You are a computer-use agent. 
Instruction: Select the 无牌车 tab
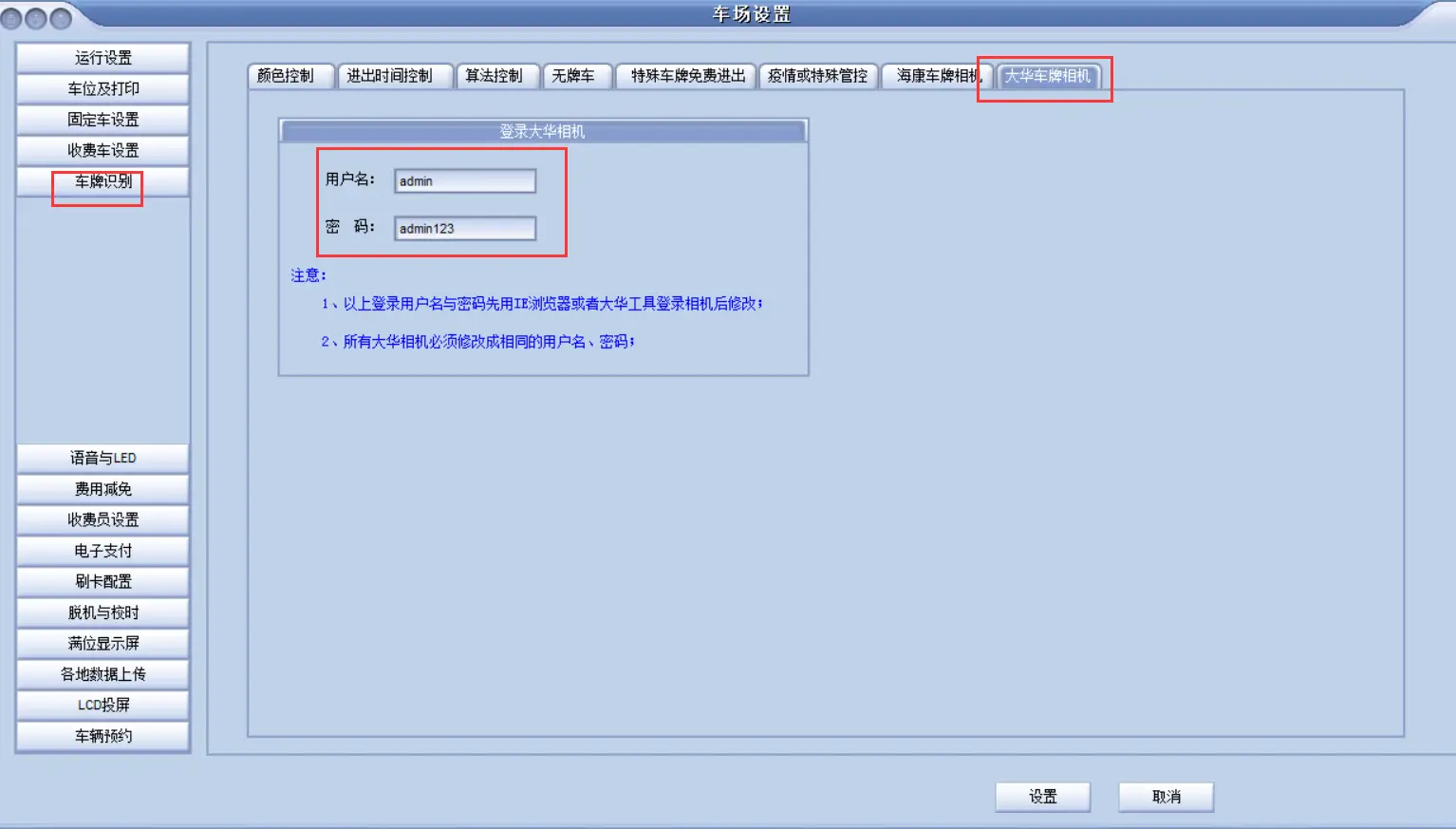click(x=574, y=76)
